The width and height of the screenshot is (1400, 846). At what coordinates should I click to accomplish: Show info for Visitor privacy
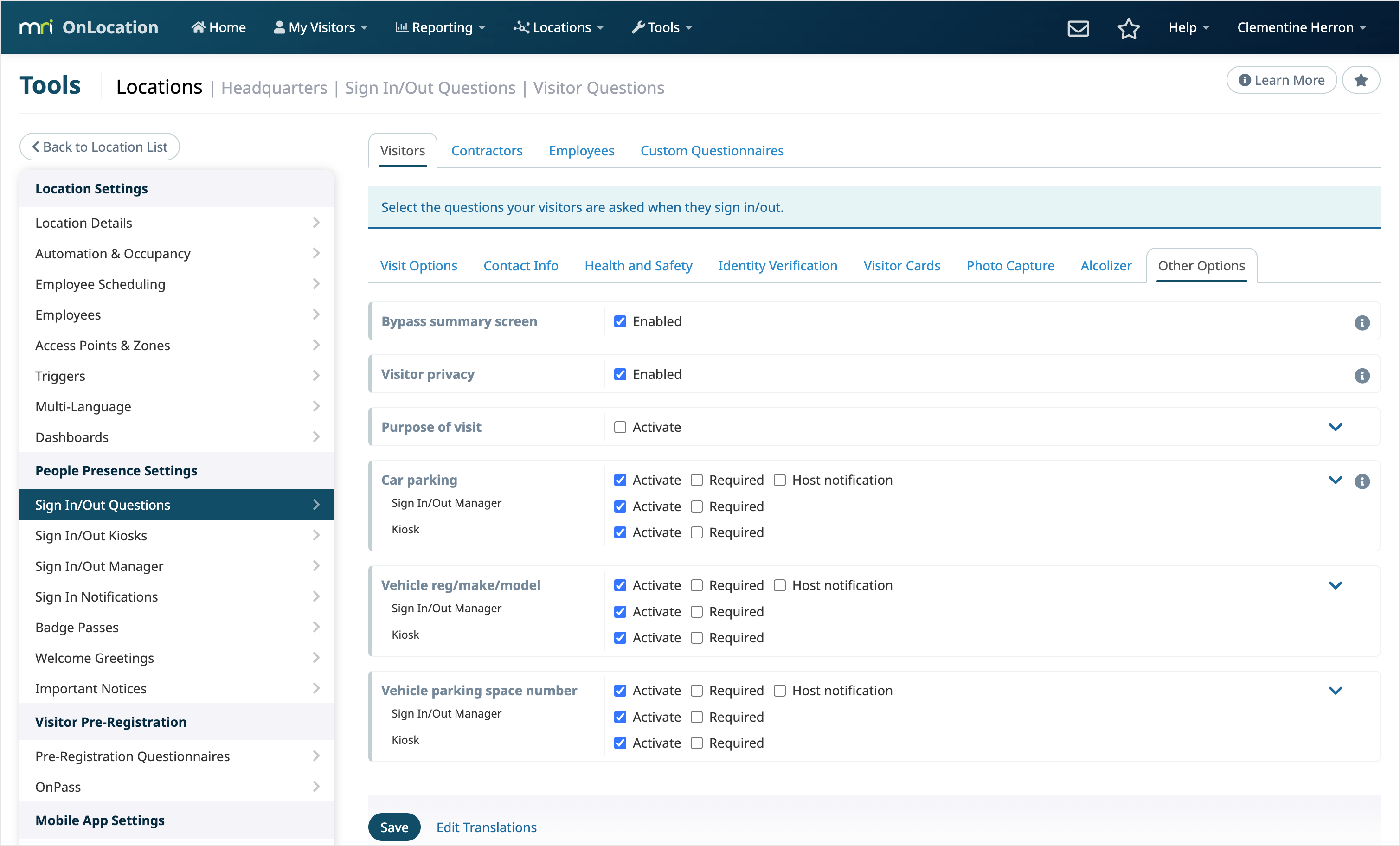pos(1361,375)
